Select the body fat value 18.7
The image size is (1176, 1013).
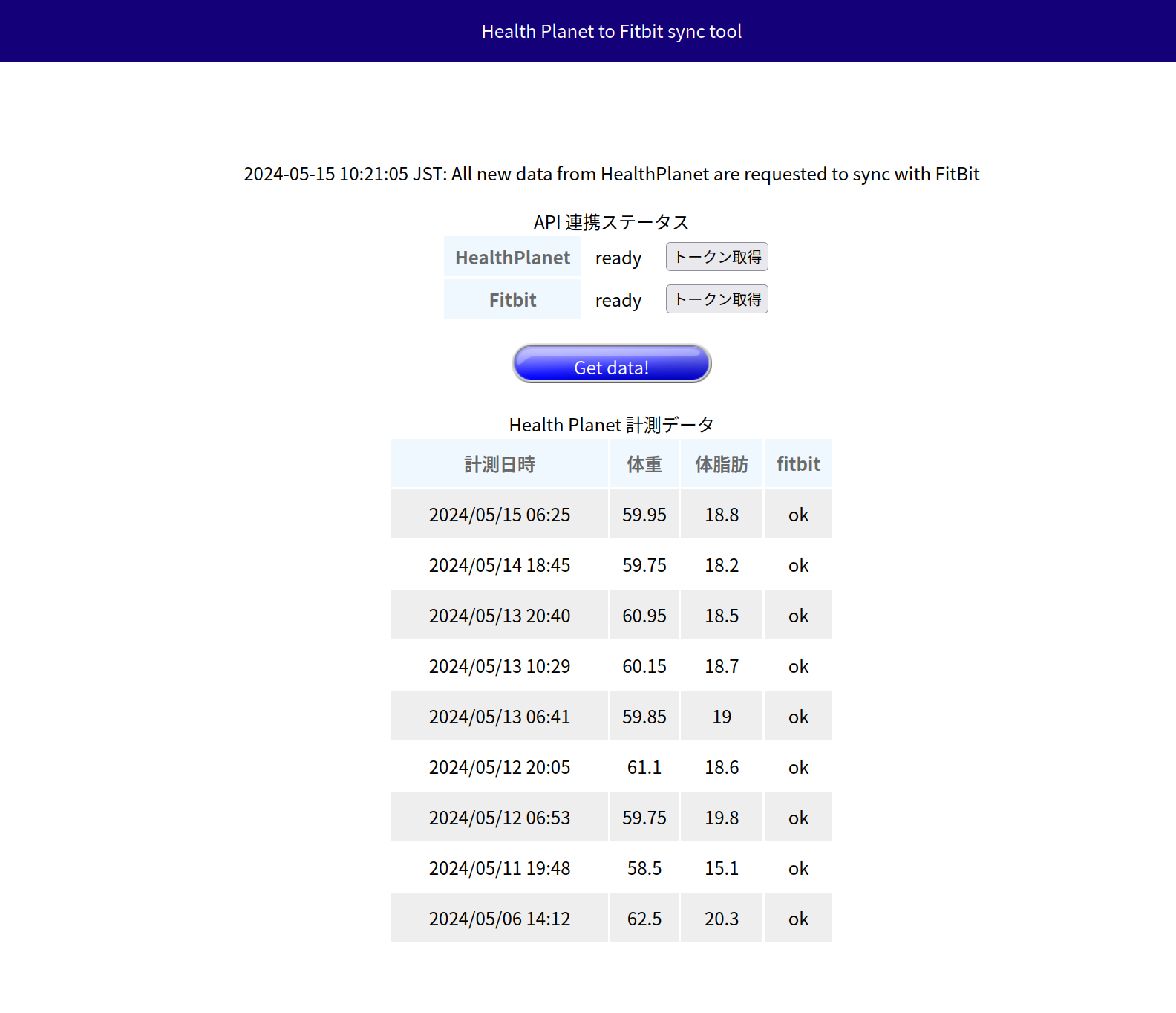tap(722, 665)
